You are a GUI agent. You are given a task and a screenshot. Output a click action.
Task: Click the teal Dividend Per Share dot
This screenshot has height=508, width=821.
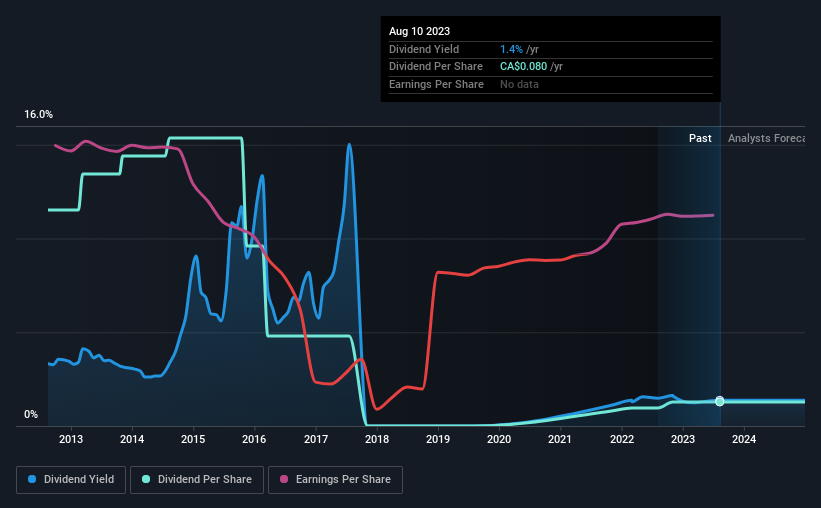pyautogui.click(x=146, y=479)
